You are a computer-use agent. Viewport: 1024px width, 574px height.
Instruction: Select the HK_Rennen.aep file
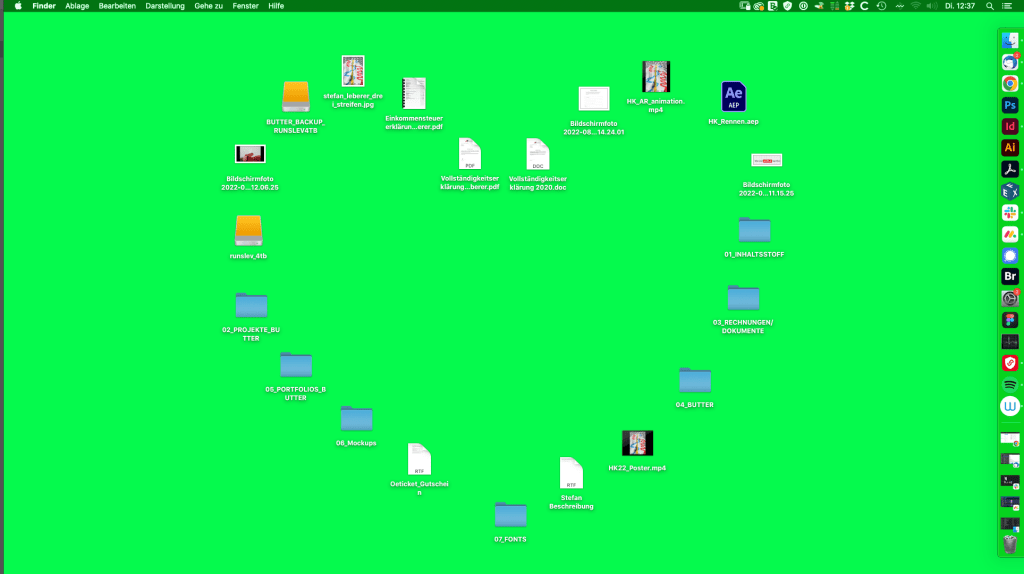click(x=734, y=97)
